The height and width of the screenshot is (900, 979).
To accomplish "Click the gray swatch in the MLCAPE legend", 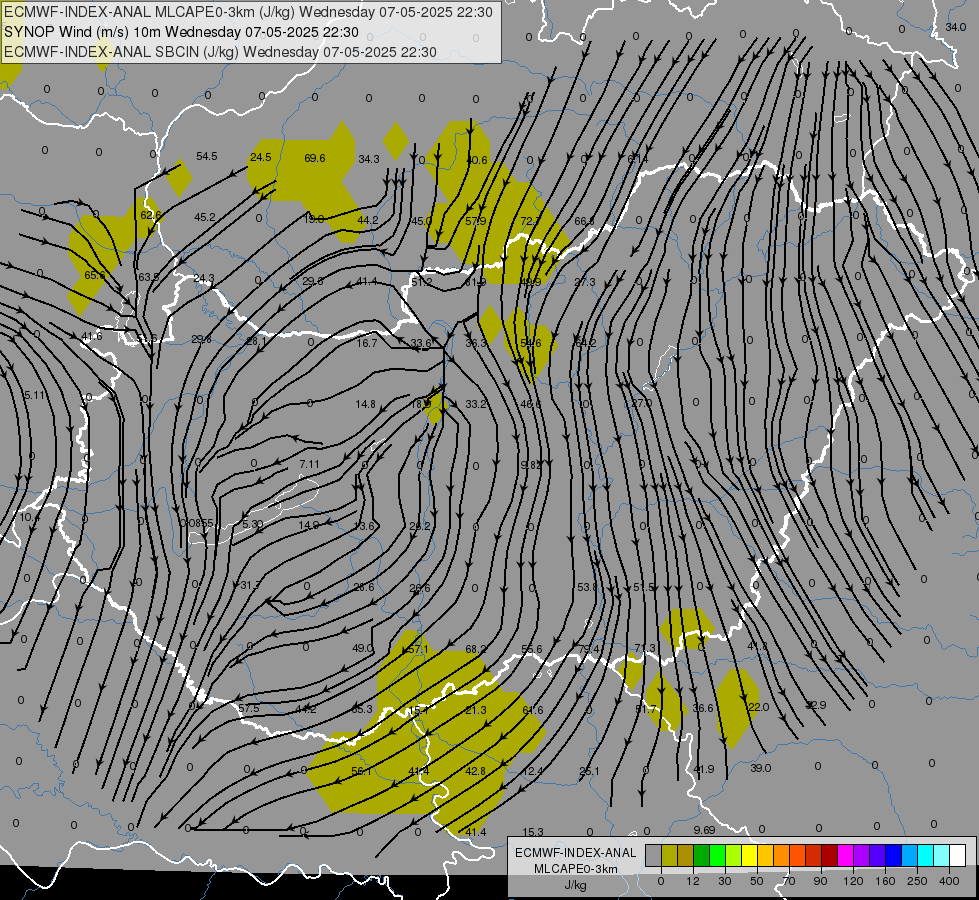I will point(653,855).
